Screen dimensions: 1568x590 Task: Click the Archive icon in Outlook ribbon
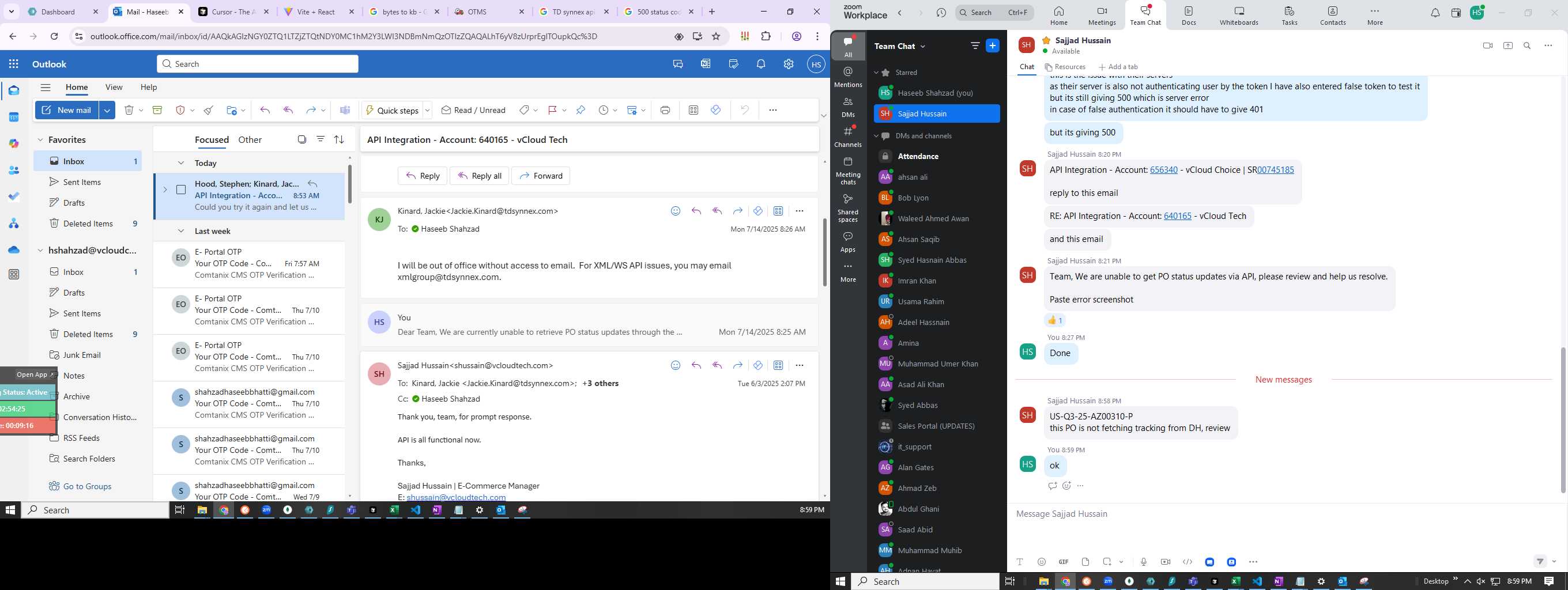157,110
